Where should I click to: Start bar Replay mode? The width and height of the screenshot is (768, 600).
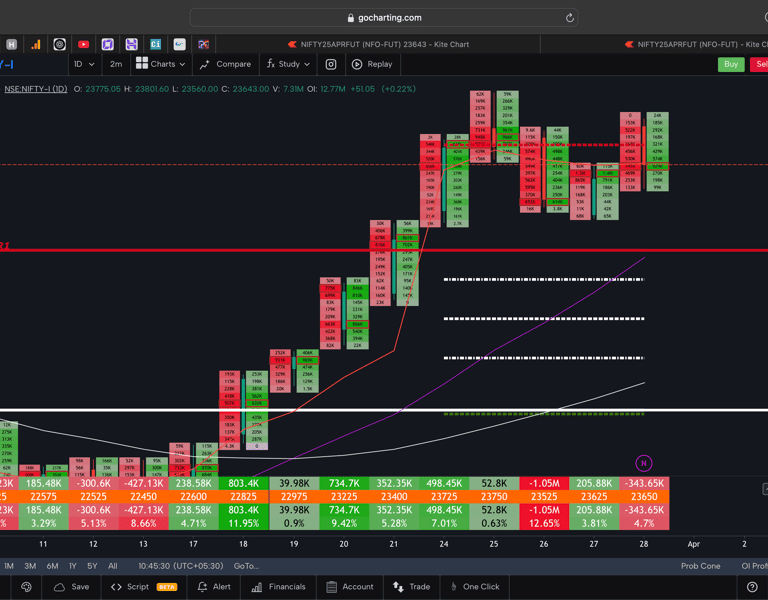point(372,64)
